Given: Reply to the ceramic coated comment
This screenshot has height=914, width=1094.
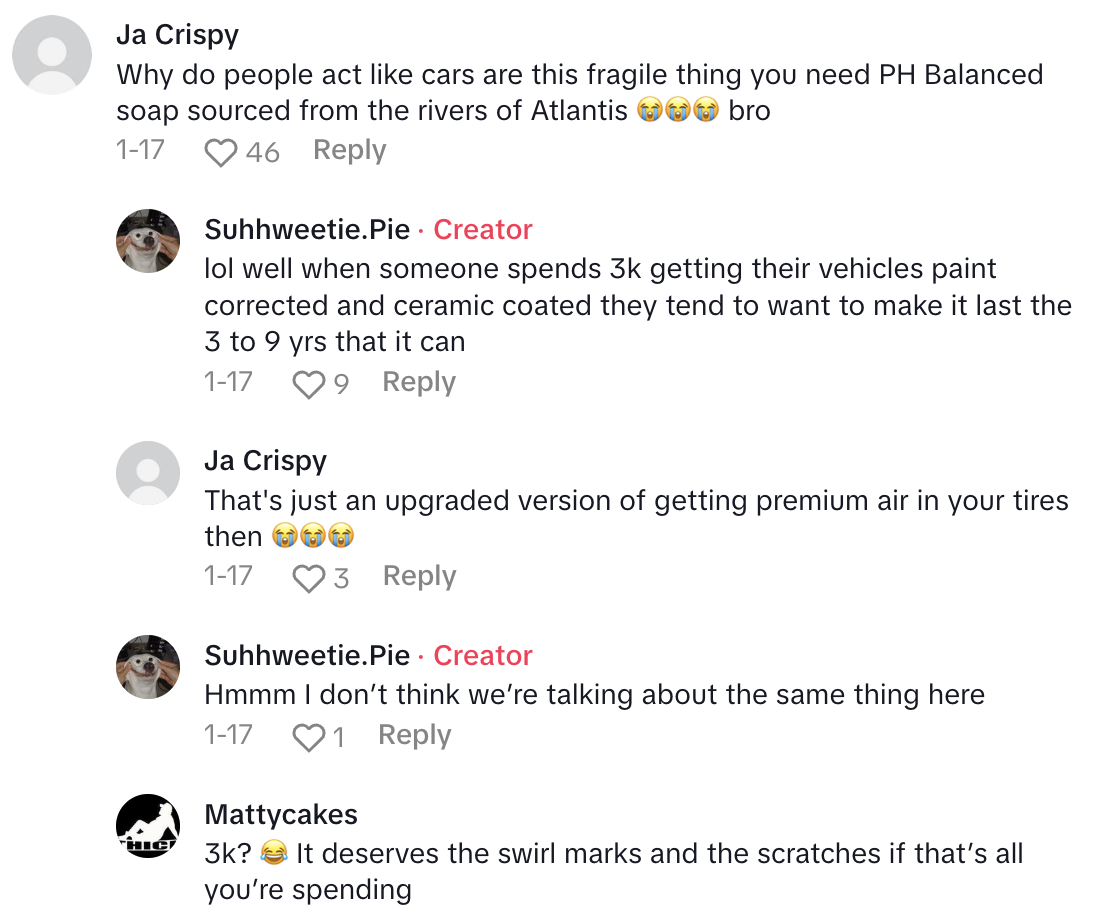Looking at the screenshot, I should [x=419, y=382].
